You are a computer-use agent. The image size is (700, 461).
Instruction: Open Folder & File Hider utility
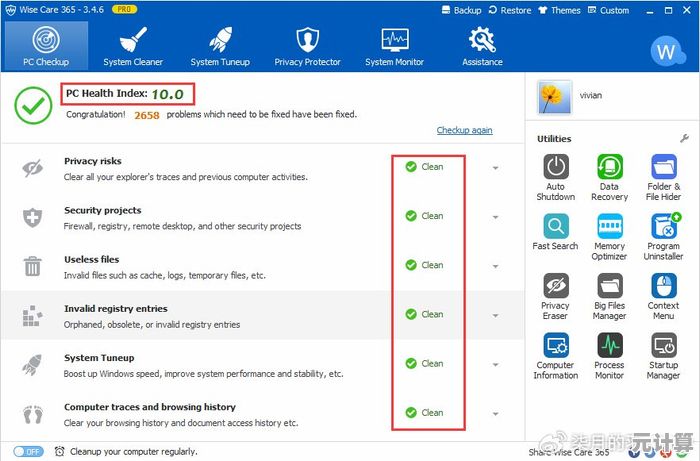tap(663, 177)
